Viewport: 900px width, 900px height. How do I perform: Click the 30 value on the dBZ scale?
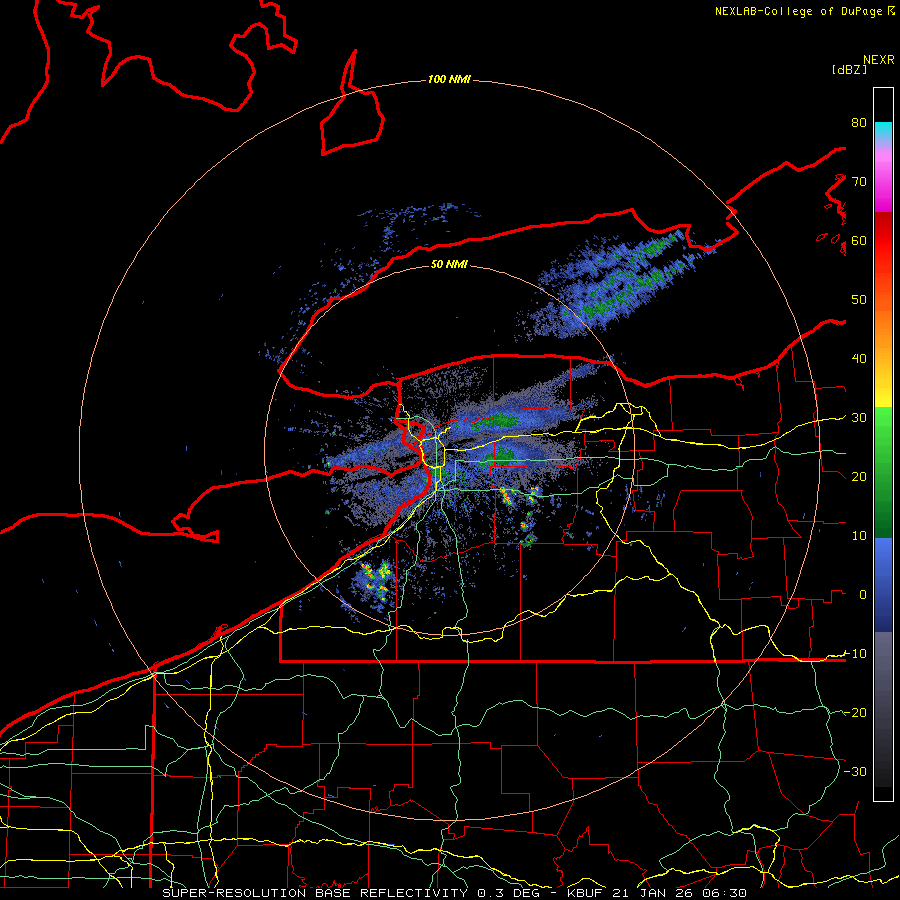click(x=859, y=417)
